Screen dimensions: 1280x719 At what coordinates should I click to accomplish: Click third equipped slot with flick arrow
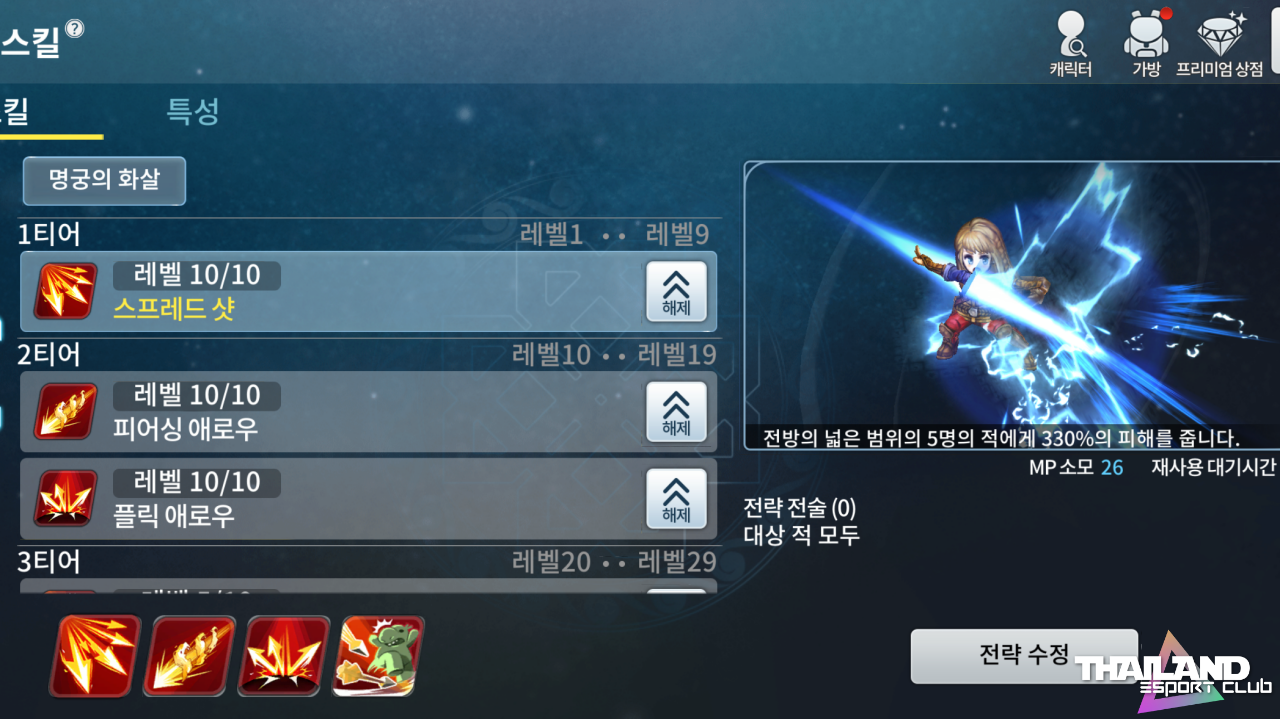click(x=284, y=656)
